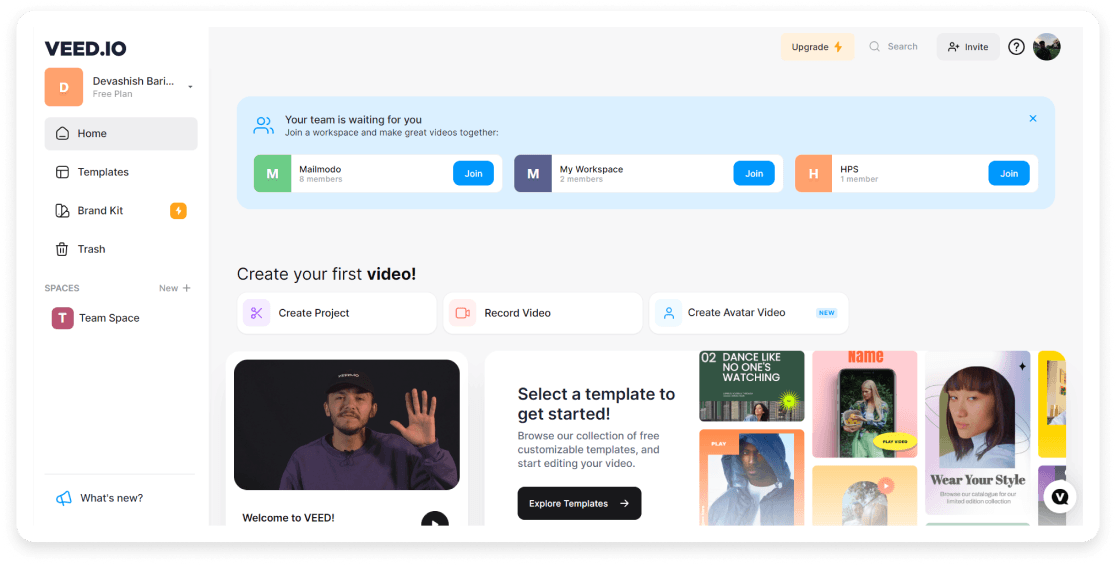Add a new space with New plus
This screenshot has width=1116, height=565.
(175, 288)
